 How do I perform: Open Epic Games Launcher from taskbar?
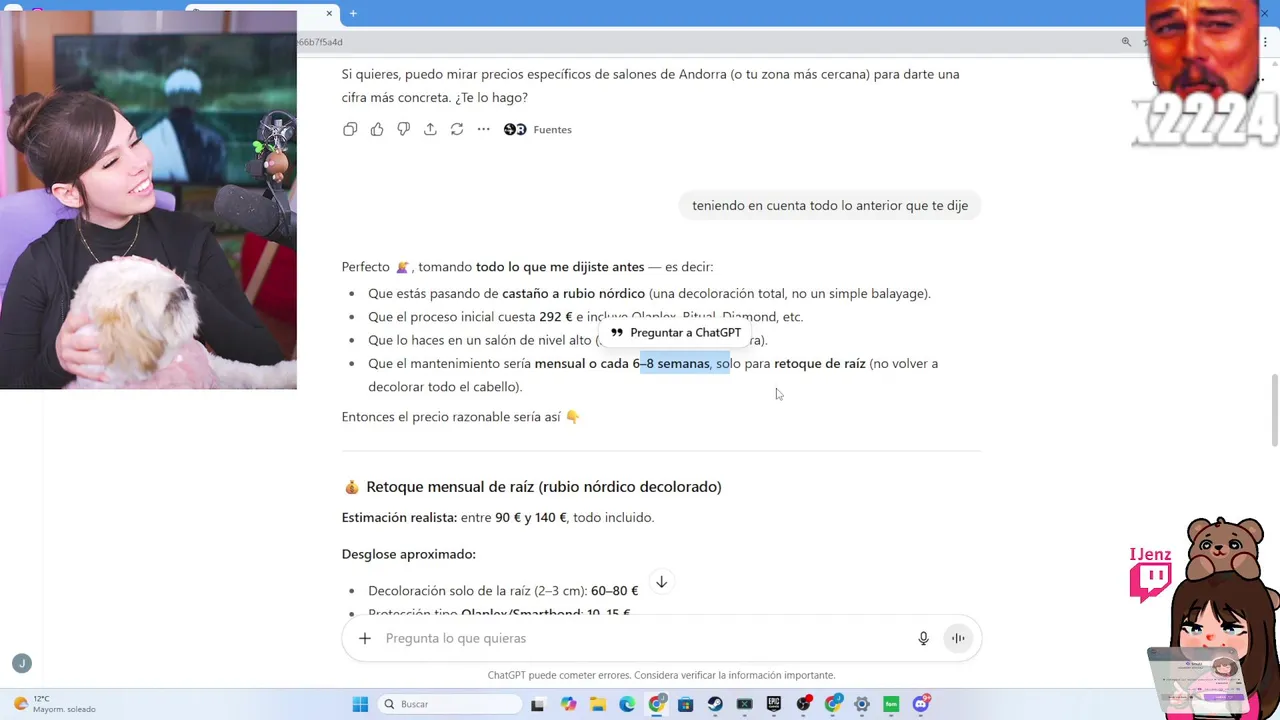pos(774,704)
